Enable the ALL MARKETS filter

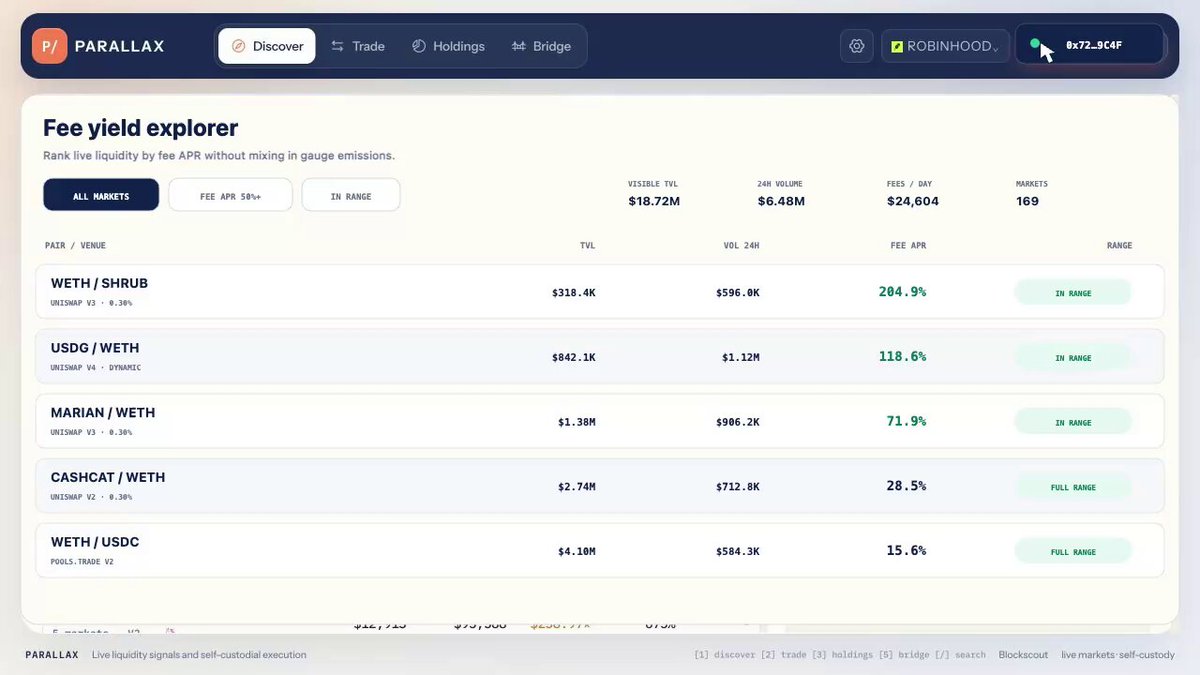coord(101,196)
